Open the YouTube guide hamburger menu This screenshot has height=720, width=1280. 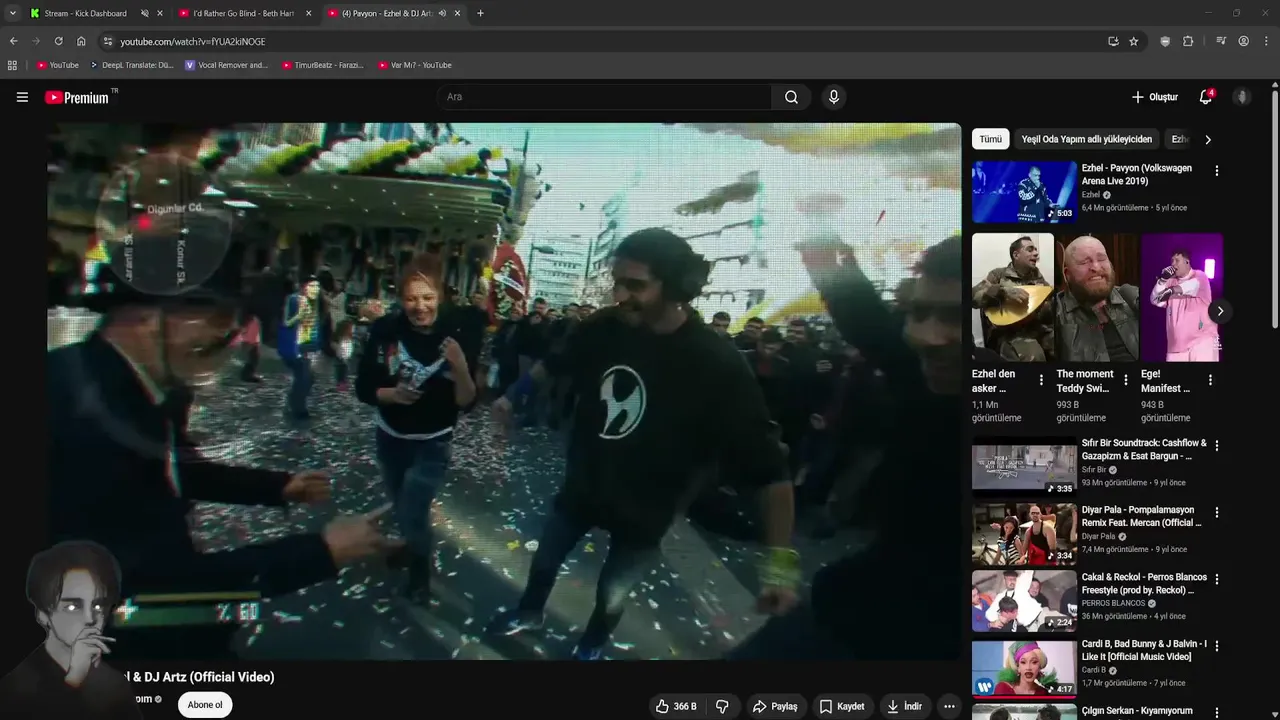coord(22,97)
